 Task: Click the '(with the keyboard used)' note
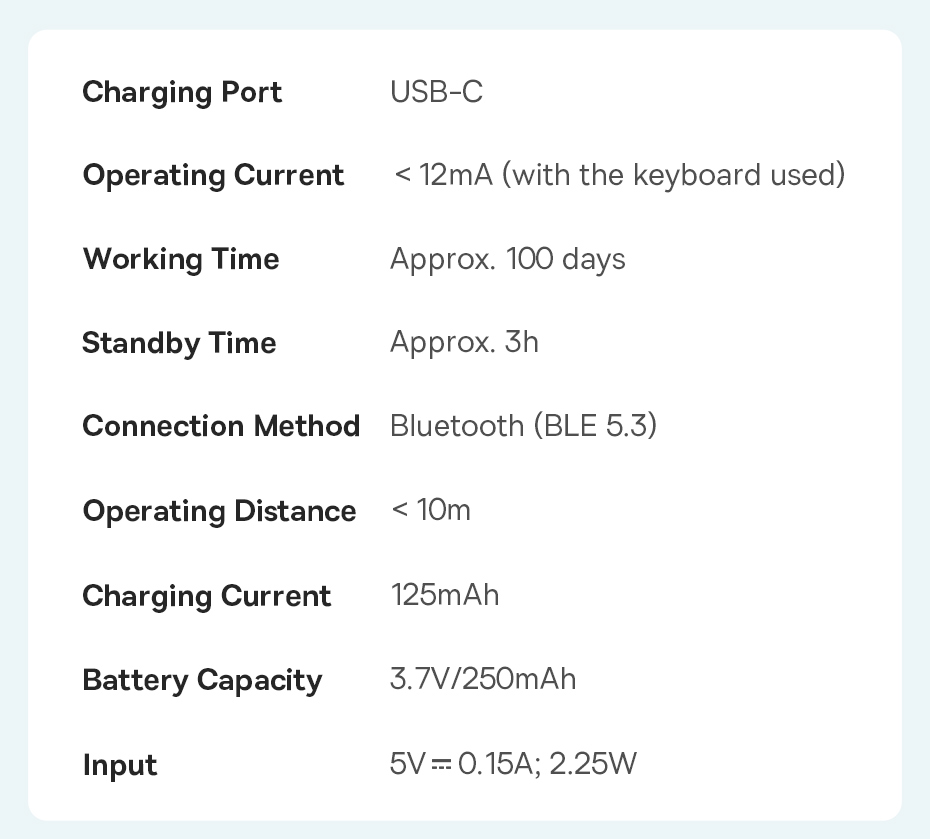tap(673, 175)
